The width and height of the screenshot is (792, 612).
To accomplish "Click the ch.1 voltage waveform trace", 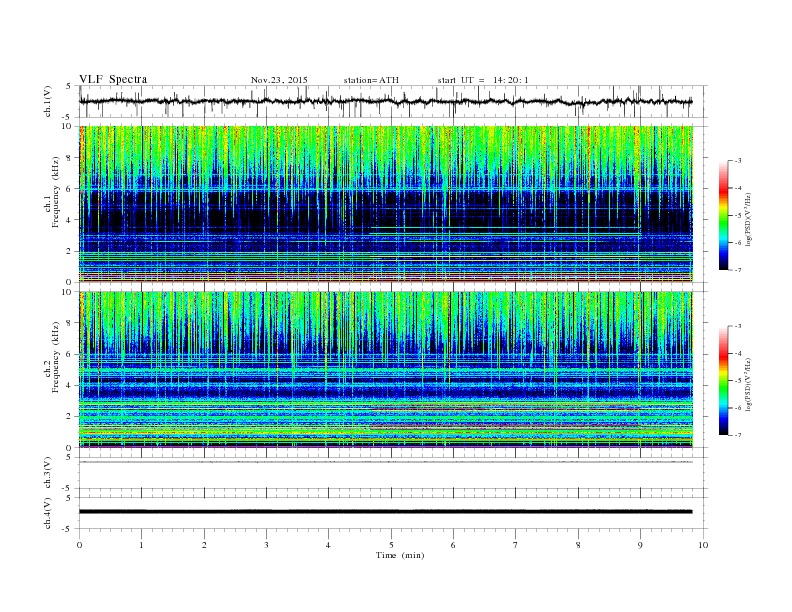I will tap(385, 101).
